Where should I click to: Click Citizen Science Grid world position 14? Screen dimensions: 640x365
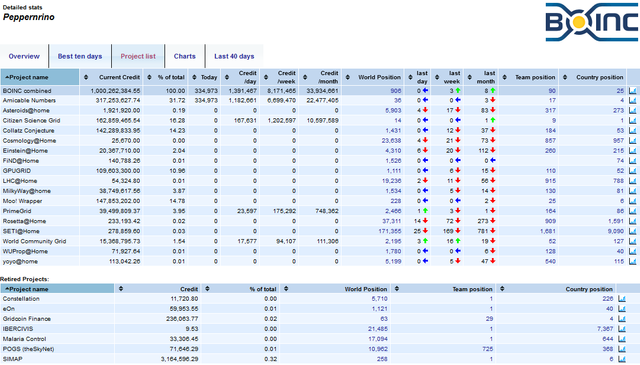pyautogui.click(x=398, y=120)
